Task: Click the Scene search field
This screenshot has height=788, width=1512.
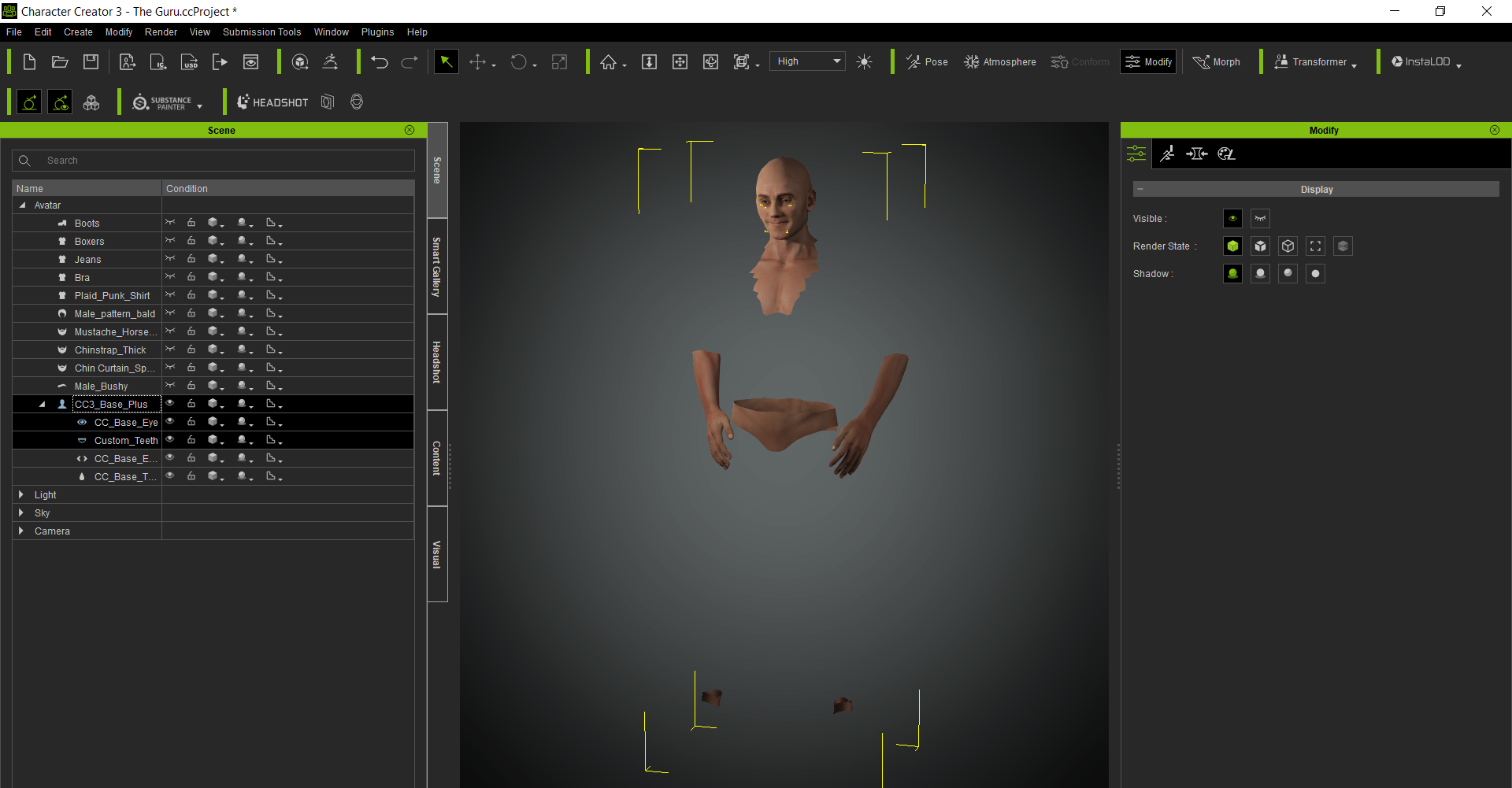Action: [213, 161]
